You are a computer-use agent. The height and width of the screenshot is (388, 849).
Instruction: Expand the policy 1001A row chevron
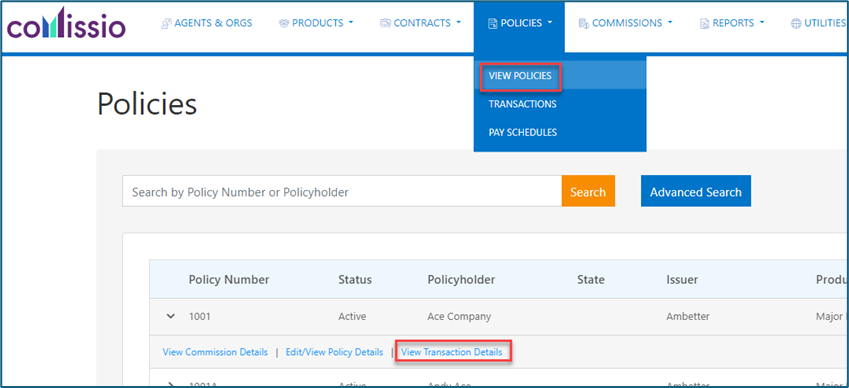click(x=171, y=384)
